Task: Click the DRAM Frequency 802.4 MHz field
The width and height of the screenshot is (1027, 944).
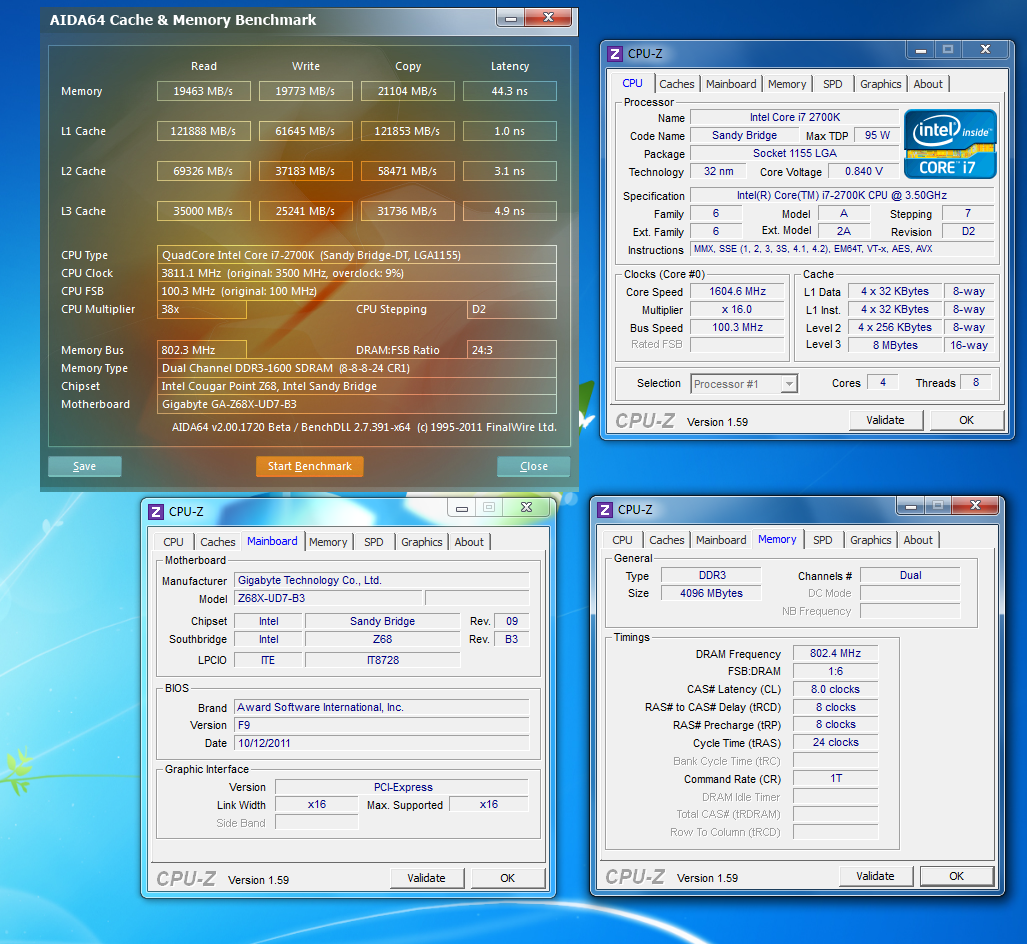Action: tap(835, 654)
